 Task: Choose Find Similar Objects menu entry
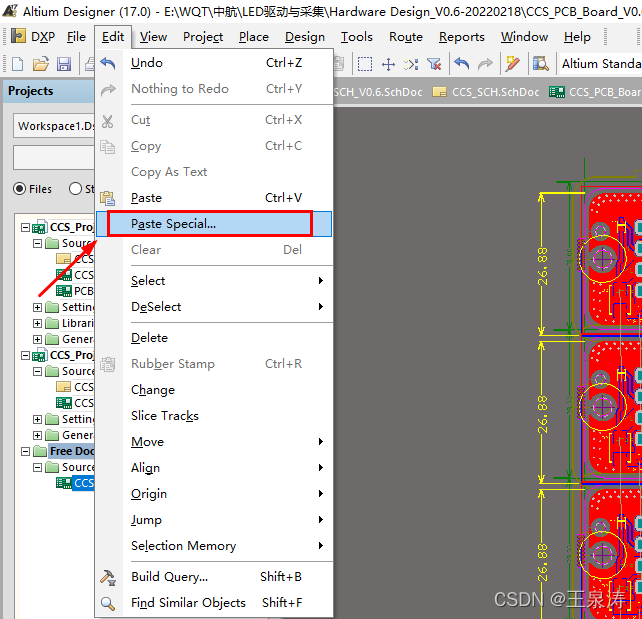click(214, 603)
